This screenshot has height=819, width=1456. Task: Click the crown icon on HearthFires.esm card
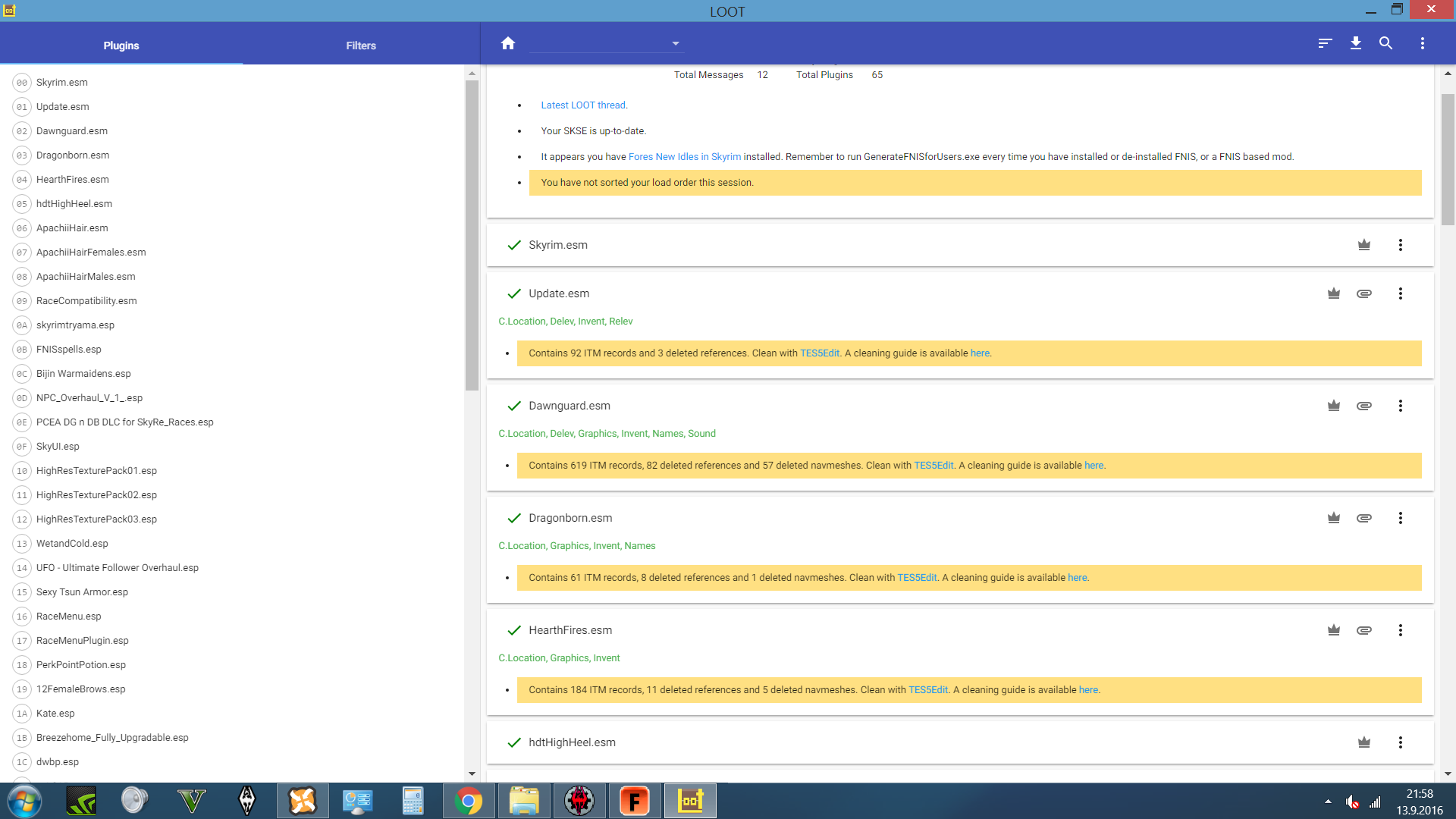click(x=1334, y=630)
